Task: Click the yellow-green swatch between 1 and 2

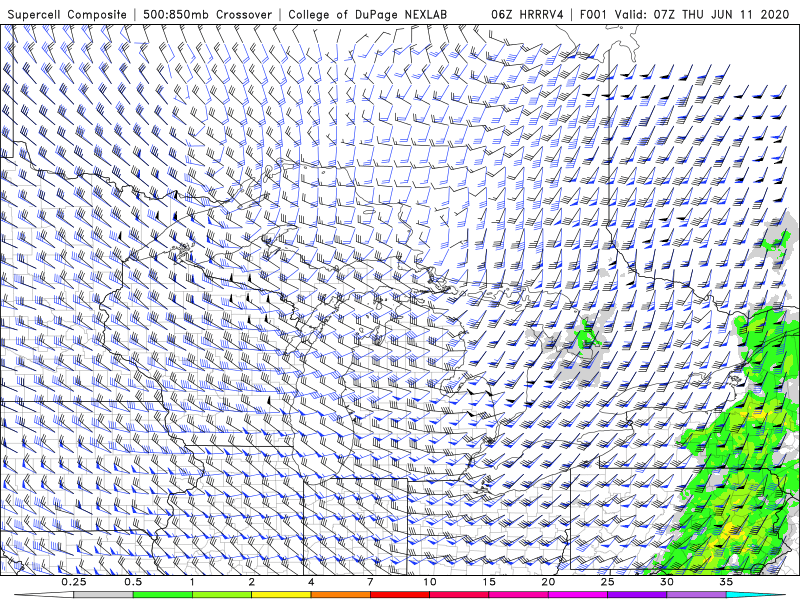Action: pyautogui.click(x=222, y=595)
